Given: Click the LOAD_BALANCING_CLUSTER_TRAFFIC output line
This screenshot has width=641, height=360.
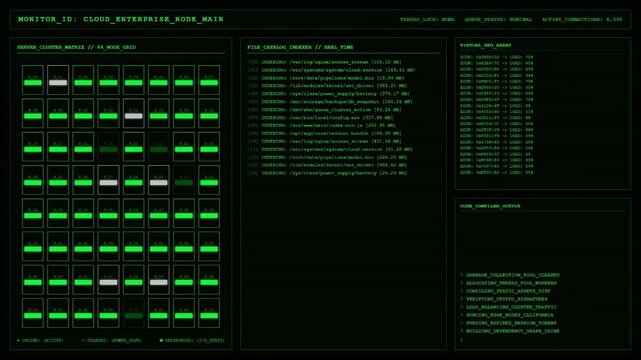Looking at the screenshot, I should coord(509,307).
